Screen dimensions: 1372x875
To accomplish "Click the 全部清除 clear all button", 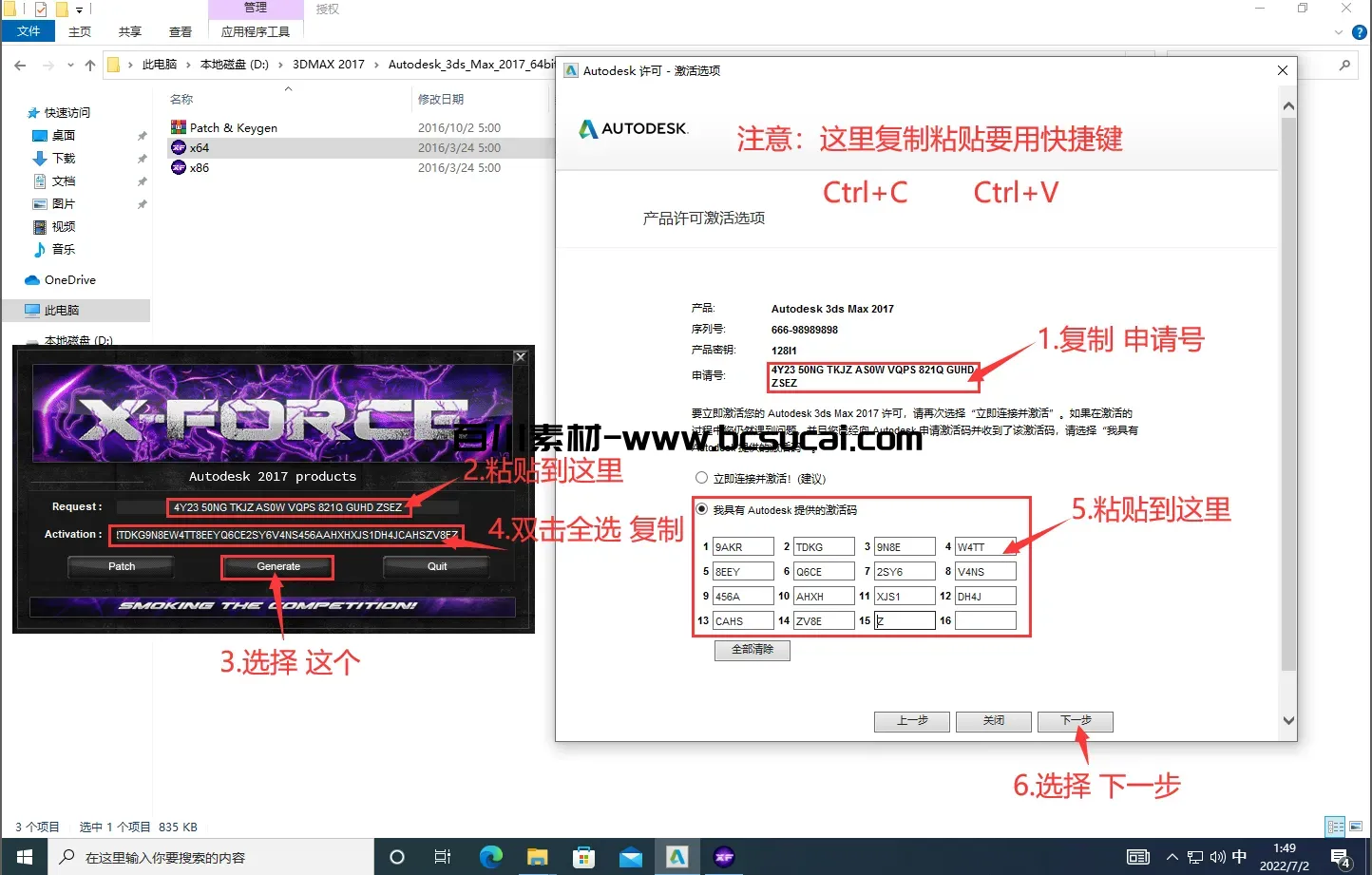I will click(753, 650).
